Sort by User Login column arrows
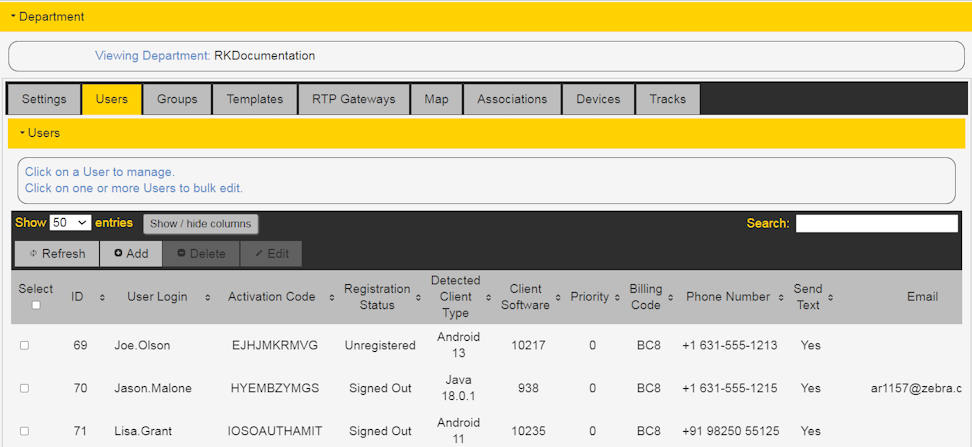Screen dimensions: 972x447 coord(208,298)
